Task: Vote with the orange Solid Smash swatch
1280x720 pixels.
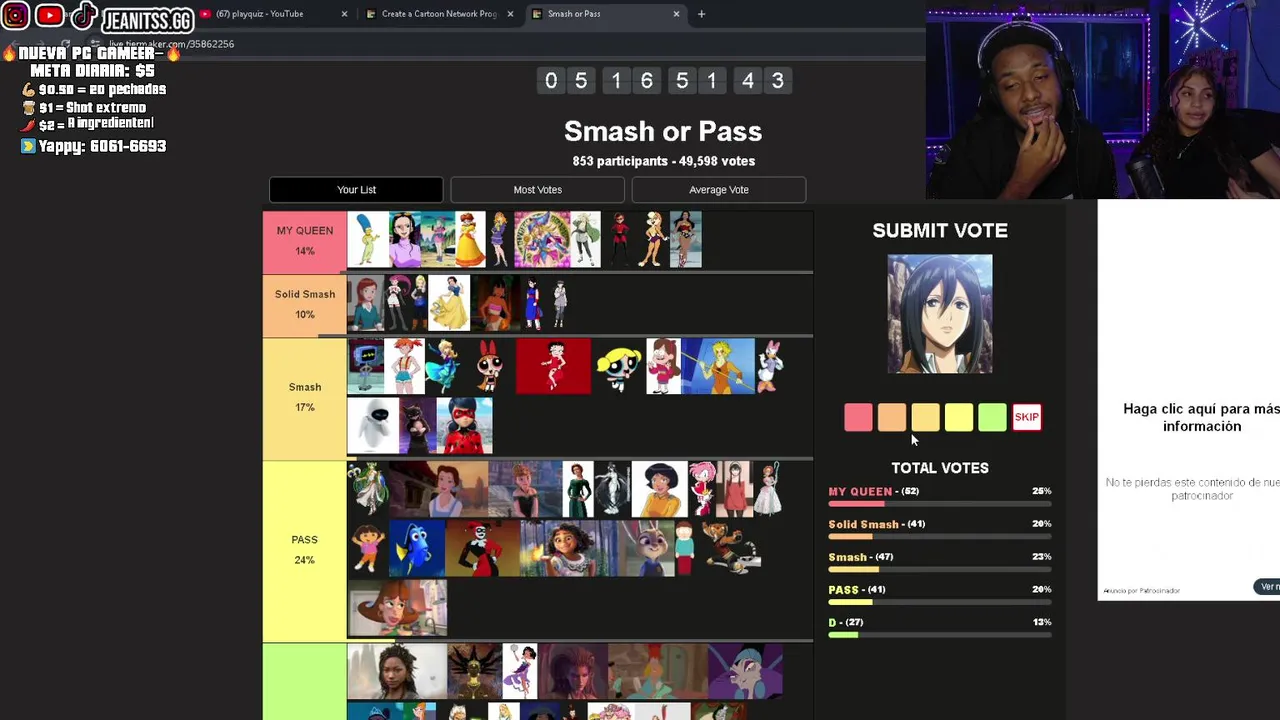Action: (892, 418)
